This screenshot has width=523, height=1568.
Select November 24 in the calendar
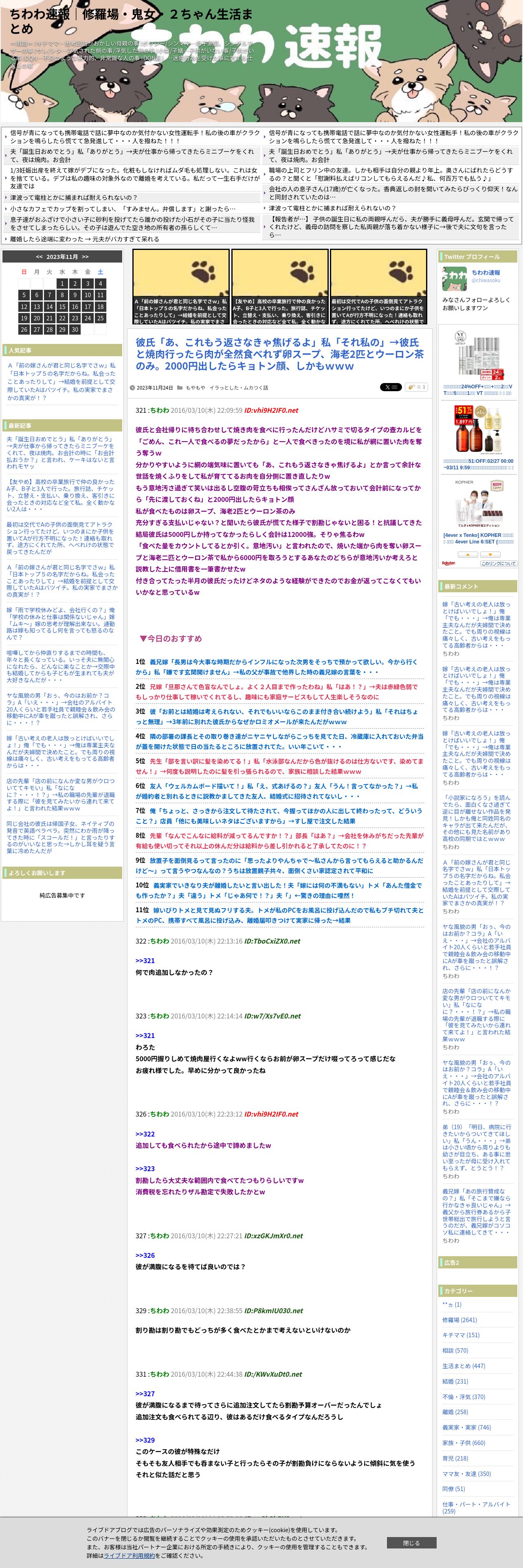[x=88, y=318]
